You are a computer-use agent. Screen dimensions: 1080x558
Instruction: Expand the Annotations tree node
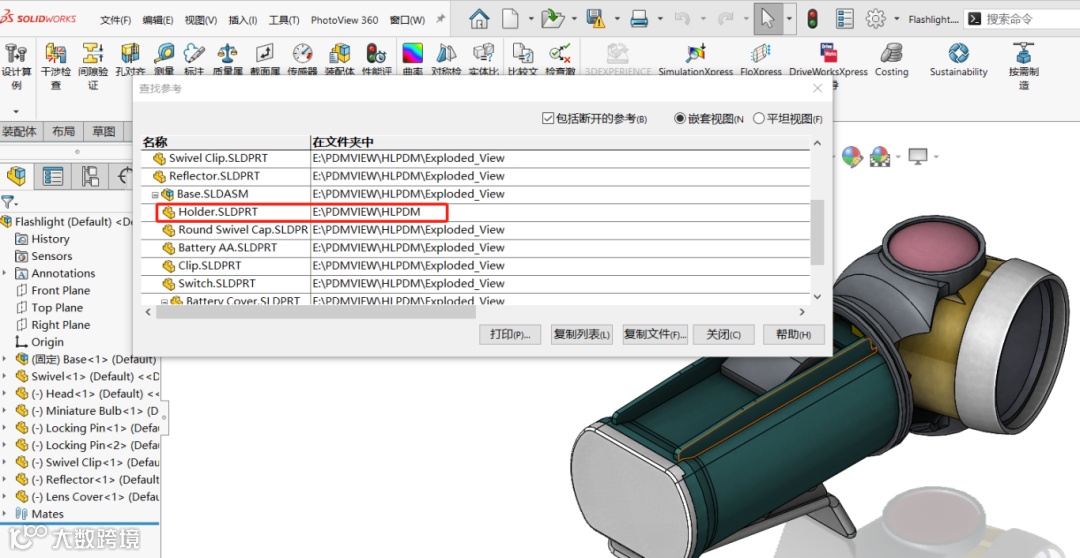[5, 273]
